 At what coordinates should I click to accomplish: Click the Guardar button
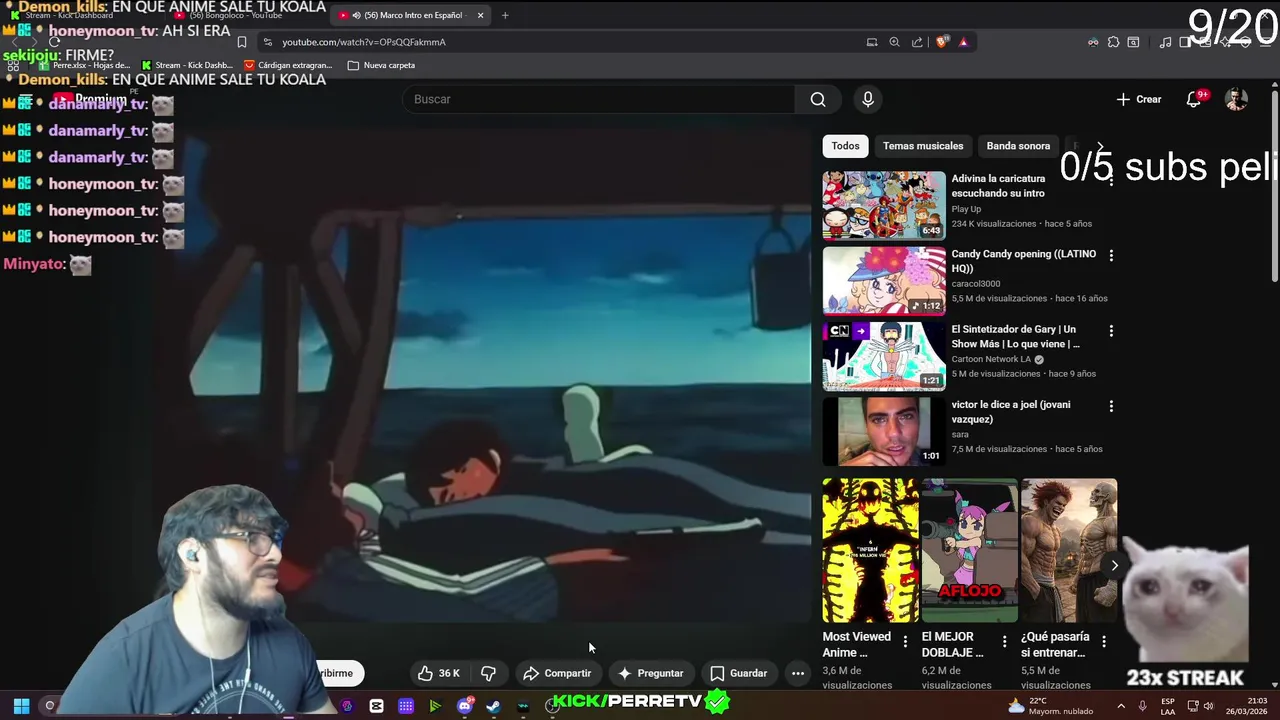pos(738,673)
